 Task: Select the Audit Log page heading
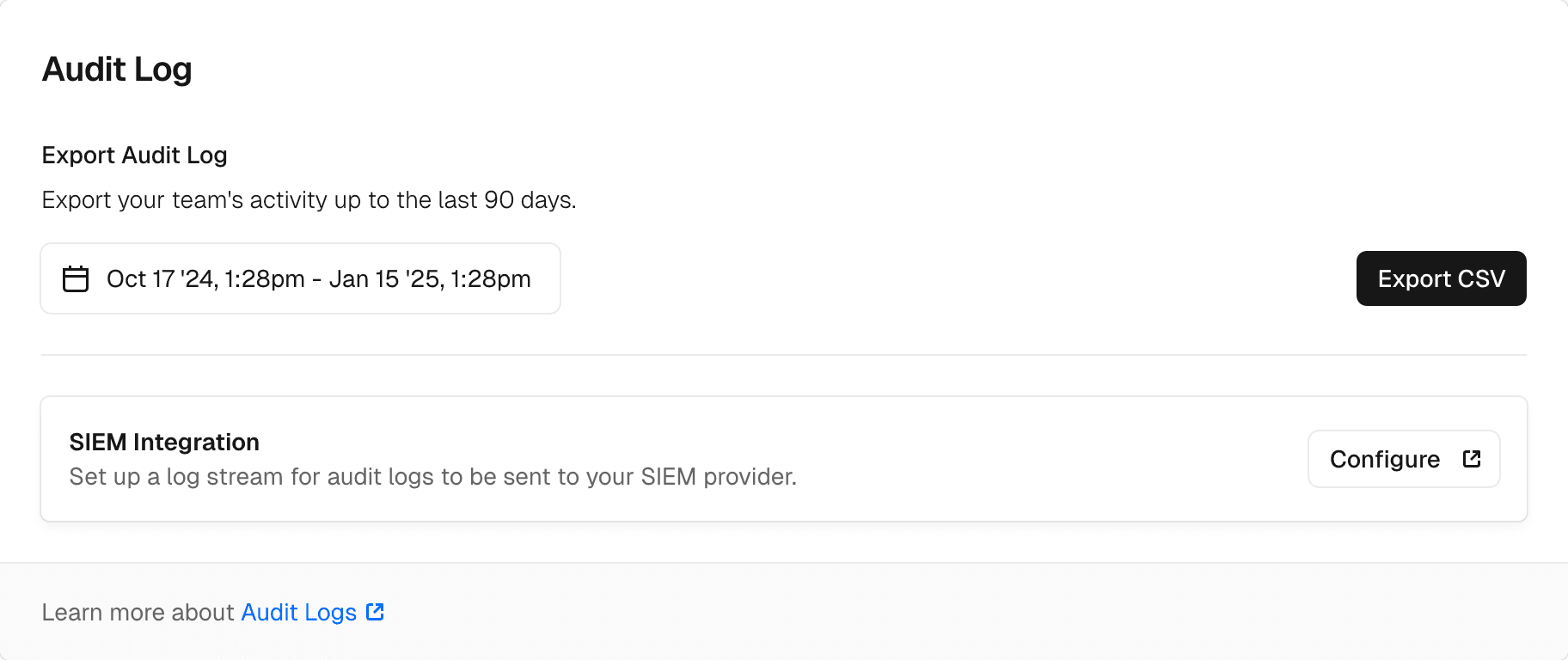[117, 69]
